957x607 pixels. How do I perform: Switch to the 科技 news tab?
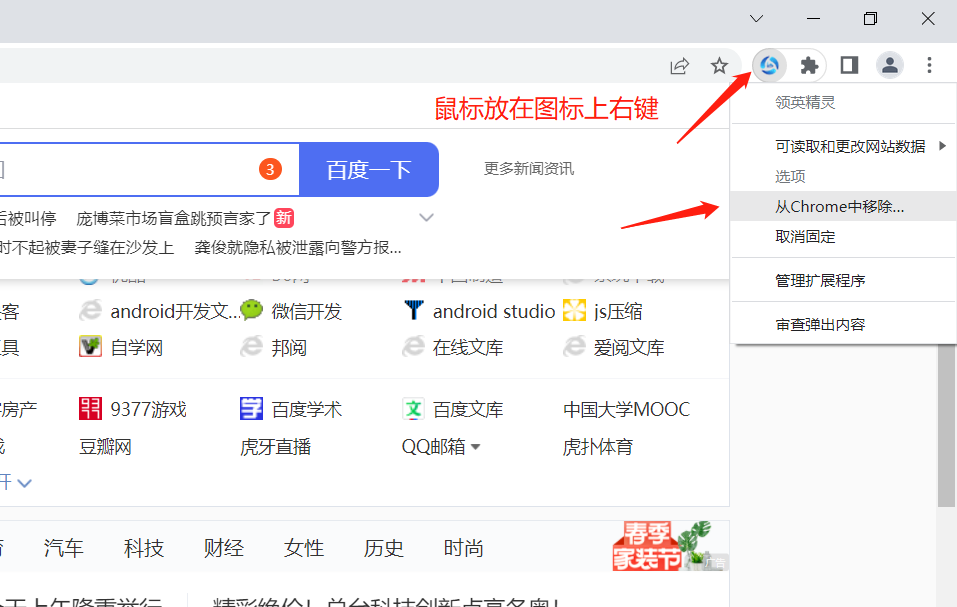(144, 548)
